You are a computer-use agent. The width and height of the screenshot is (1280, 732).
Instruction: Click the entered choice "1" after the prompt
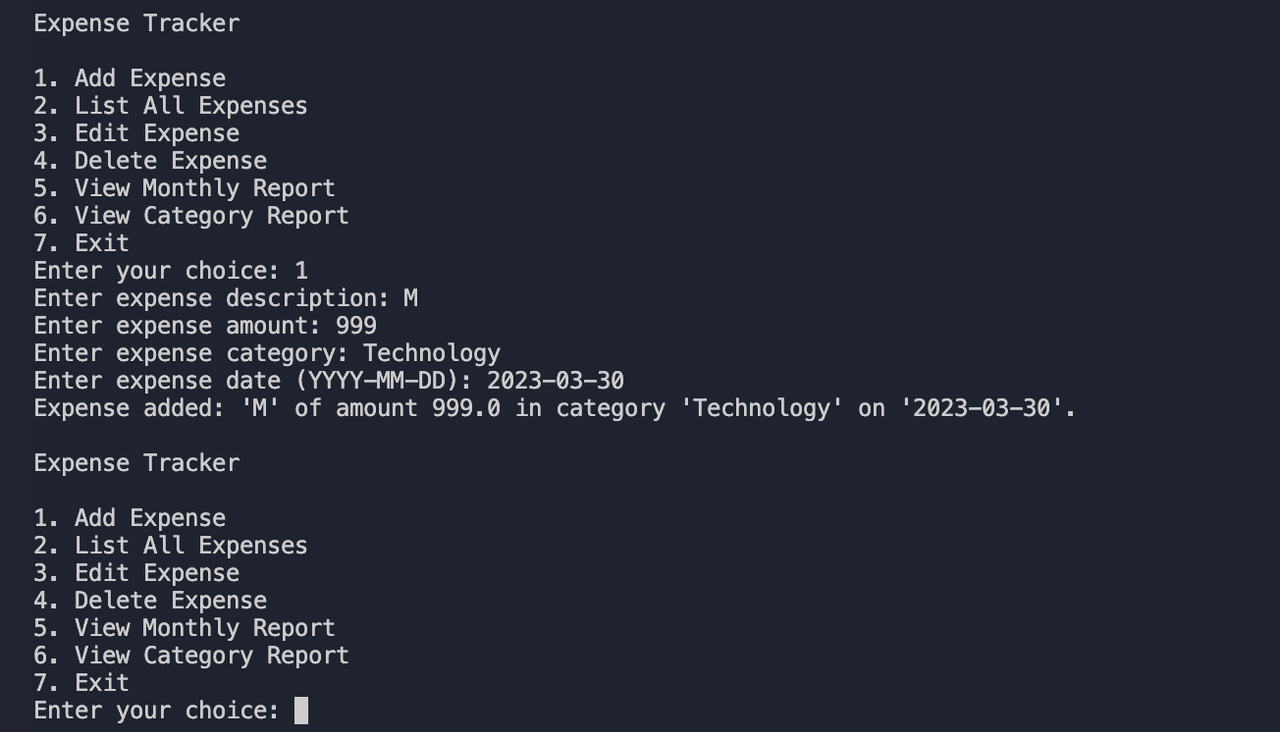[x=301, y=271]
